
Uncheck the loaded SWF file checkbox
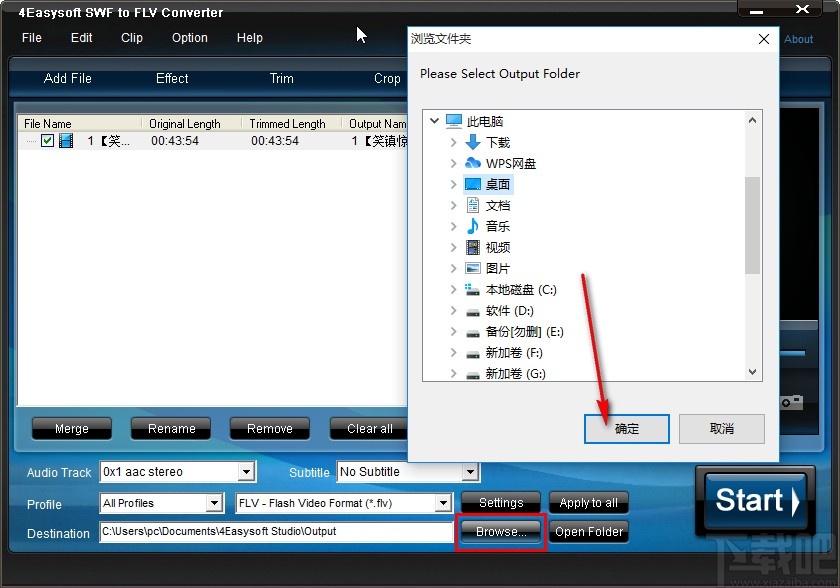(x=48, y=140)
